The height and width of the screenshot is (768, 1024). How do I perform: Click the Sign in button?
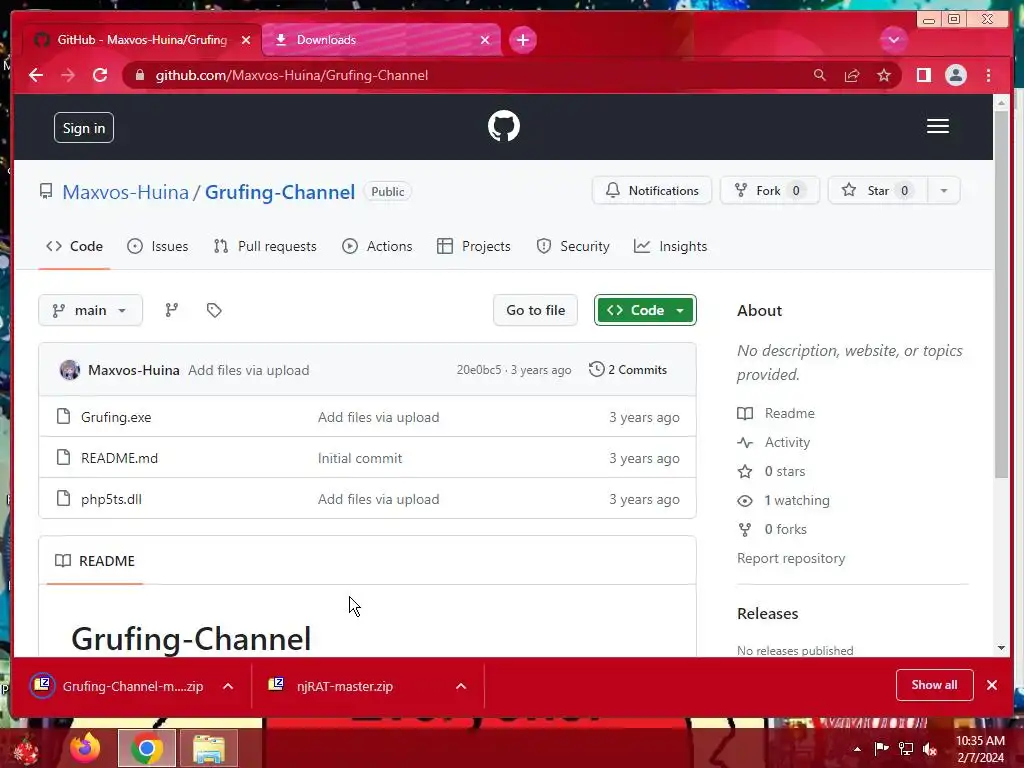pyautogui.click(x=84, y=128)
